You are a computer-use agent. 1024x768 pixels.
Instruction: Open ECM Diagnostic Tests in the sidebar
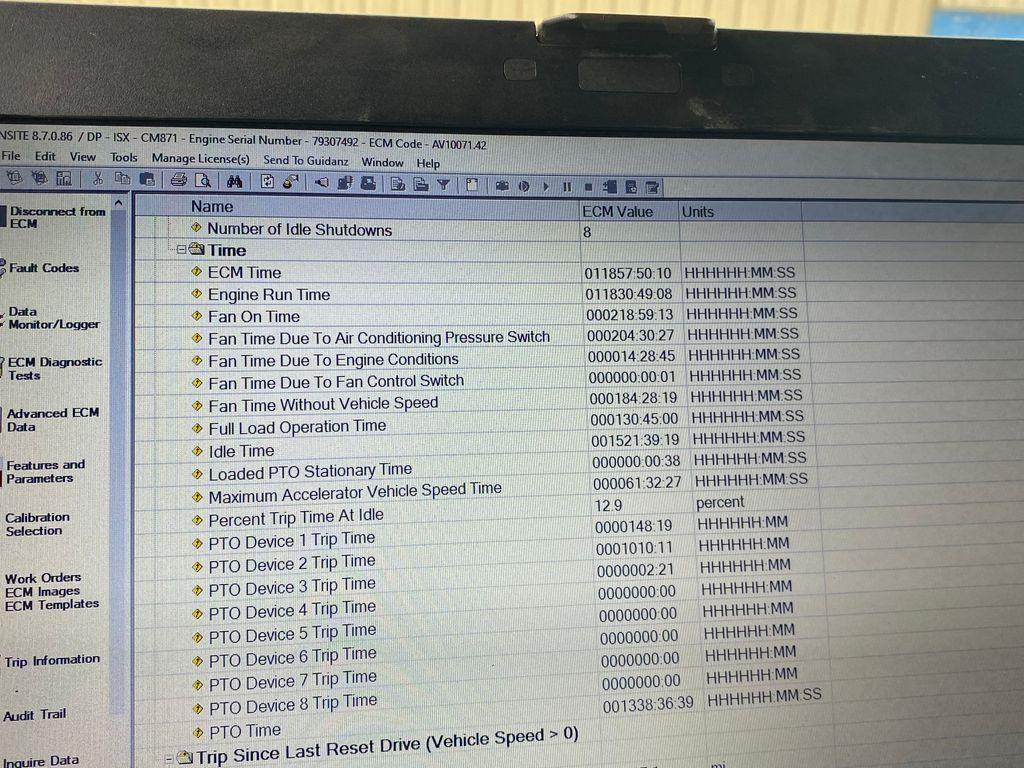[x=54, y=368]
